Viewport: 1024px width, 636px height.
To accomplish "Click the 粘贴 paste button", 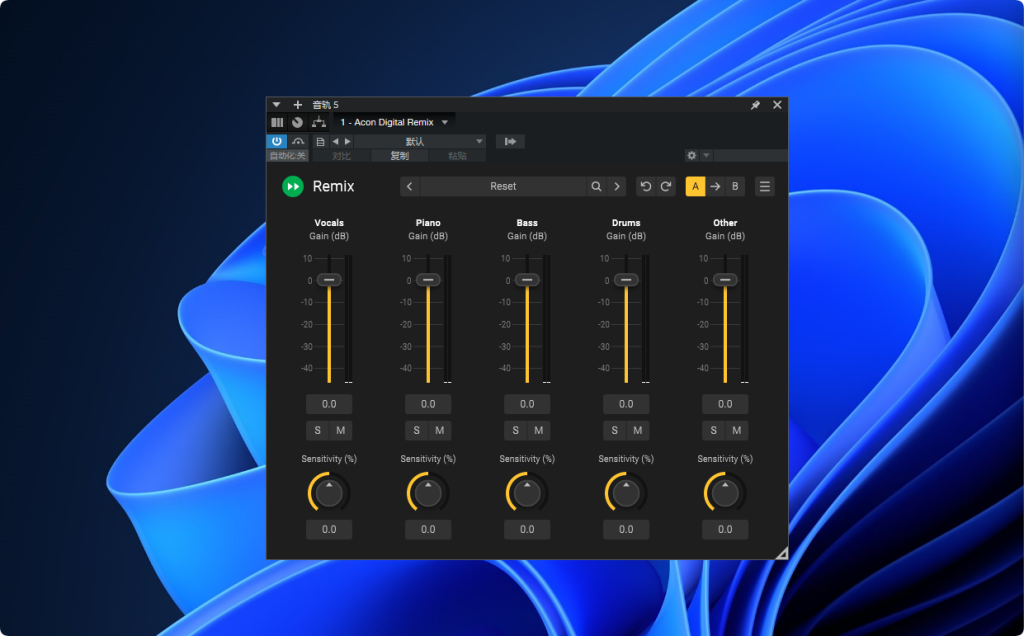I will 457,155.
